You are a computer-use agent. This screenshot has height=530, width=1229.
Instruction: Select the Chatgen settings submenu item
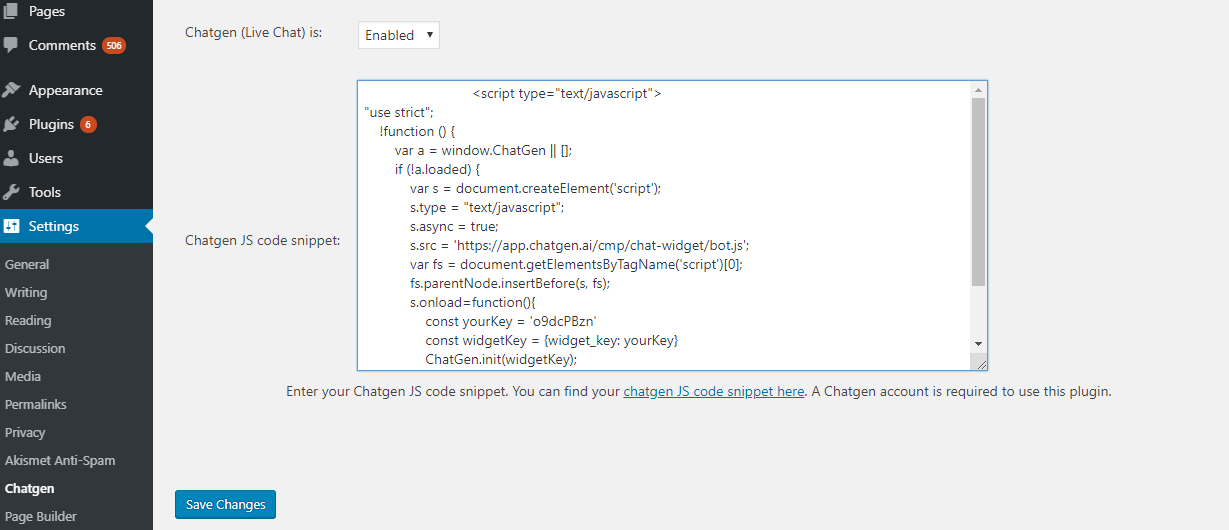tap(30, 488)
